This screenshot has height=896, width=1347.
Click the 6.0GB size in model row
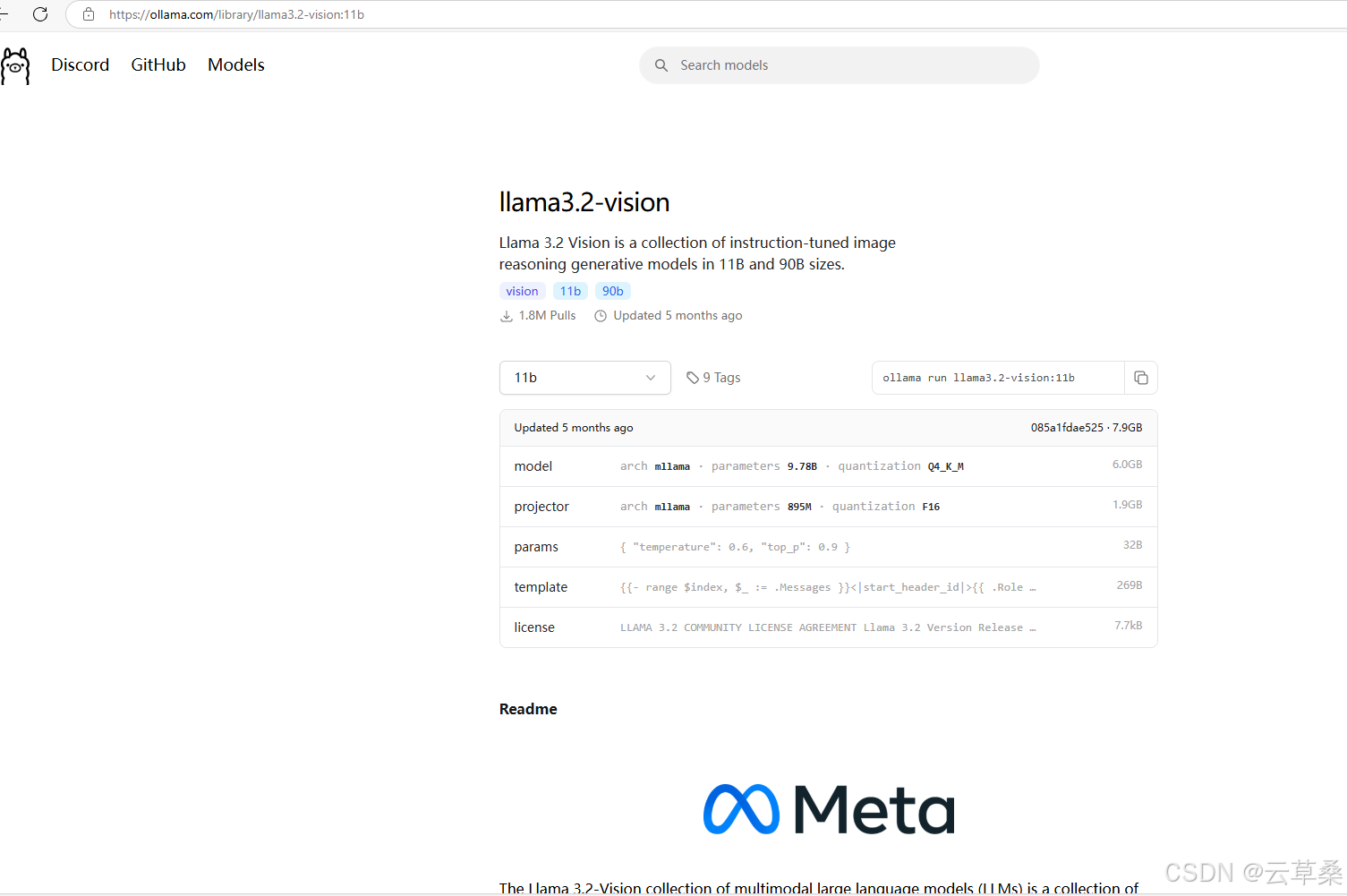(x=1128, y=465)
